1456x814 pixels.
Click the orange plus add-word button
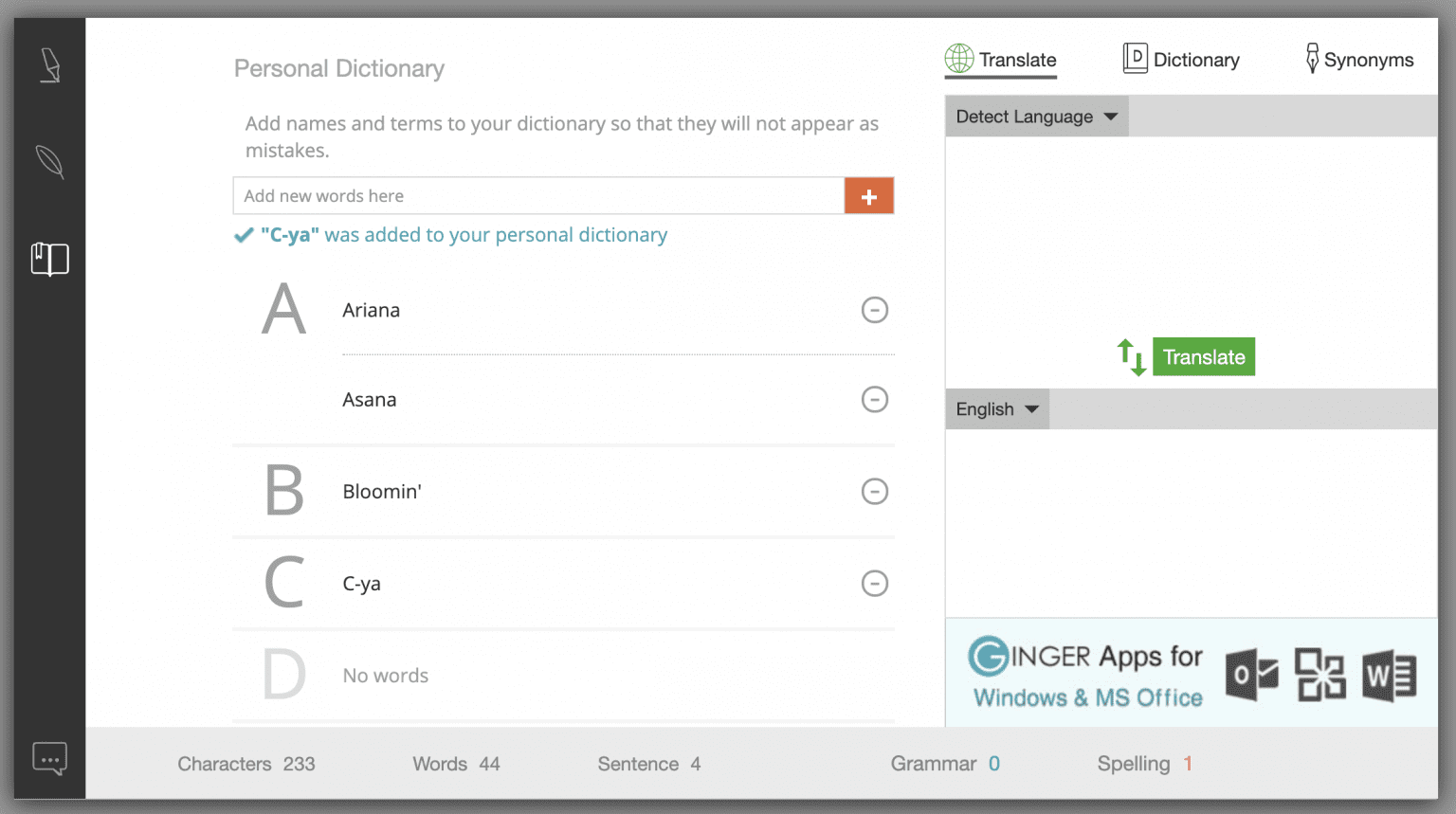coord(868,196)
